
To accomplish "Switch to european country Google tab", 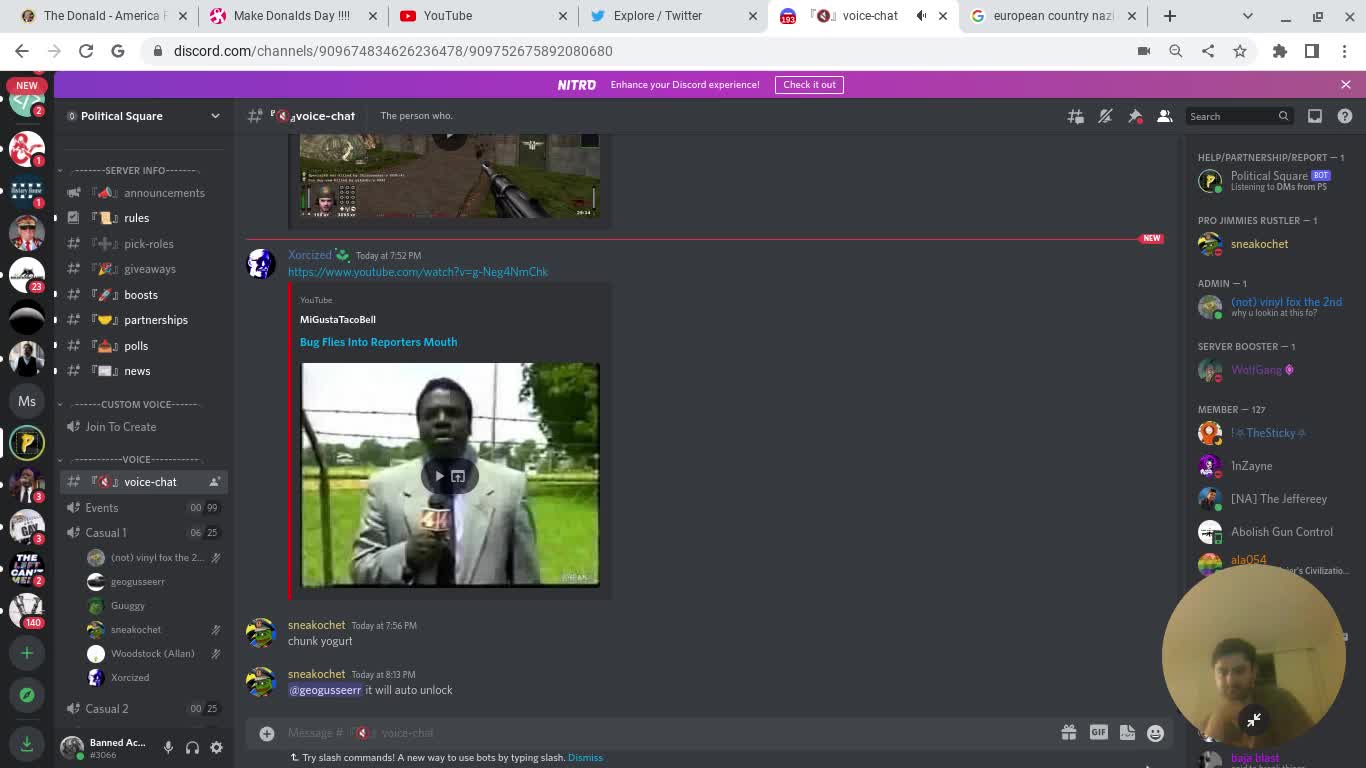I will click(1052, 16).
